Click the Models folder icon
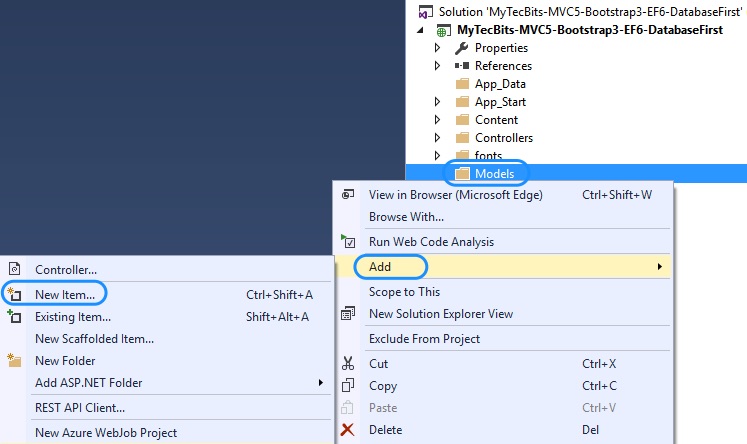 click(462, 174)
